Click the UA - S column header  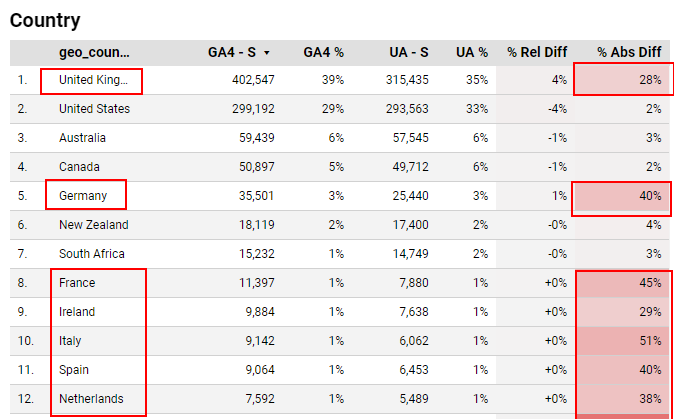[x=409, y=51]
